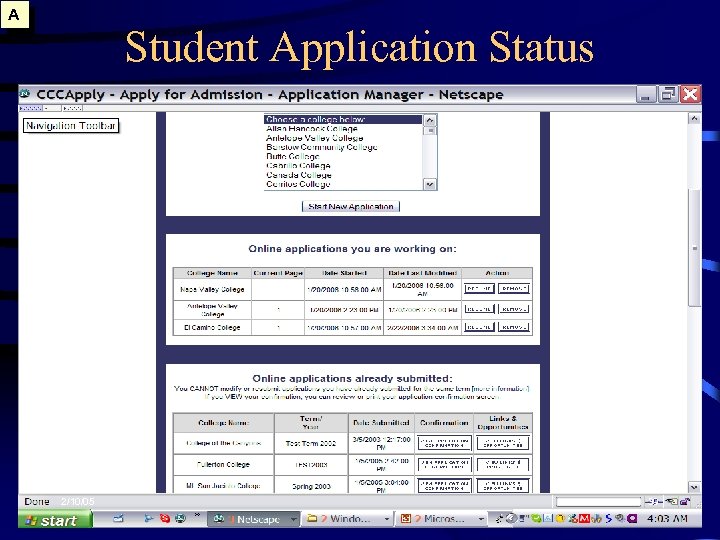Click the red quick launch icon

click(x=164, y=519)
